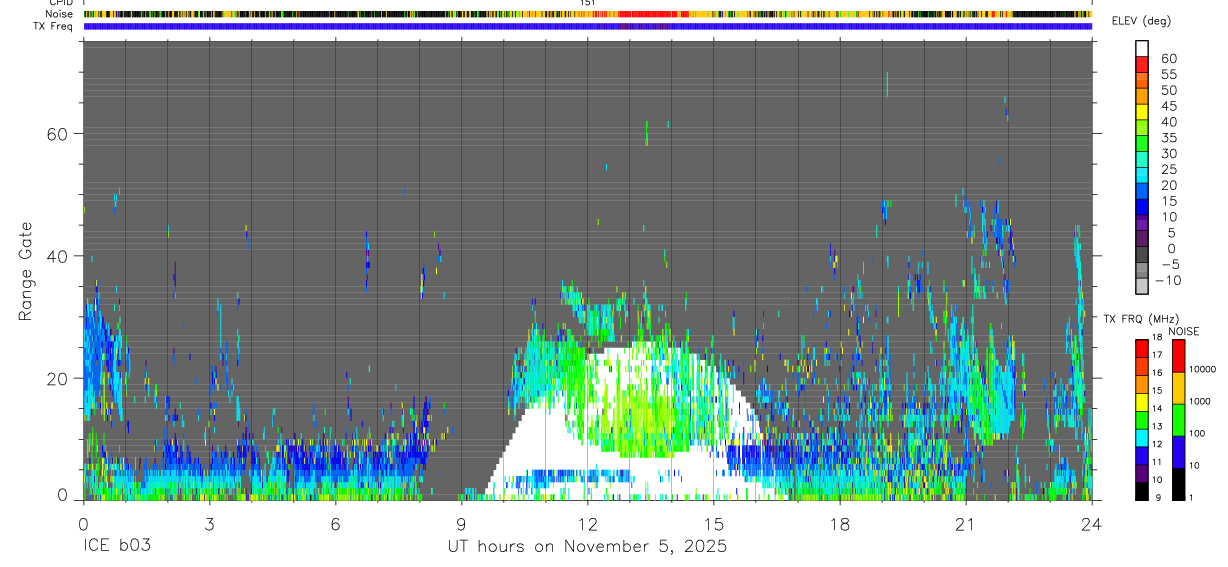Click the '151' CPID value
Image resolution: width=1228 pixels, height=567 pixels.
(587, 4)
